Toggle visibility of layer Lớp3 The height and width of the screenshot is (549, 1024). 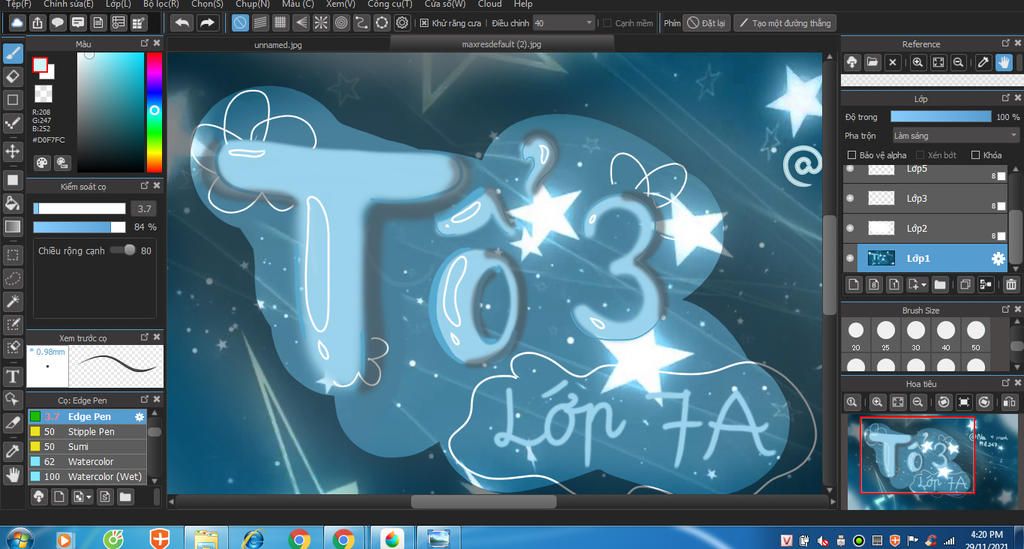[850, 198]
